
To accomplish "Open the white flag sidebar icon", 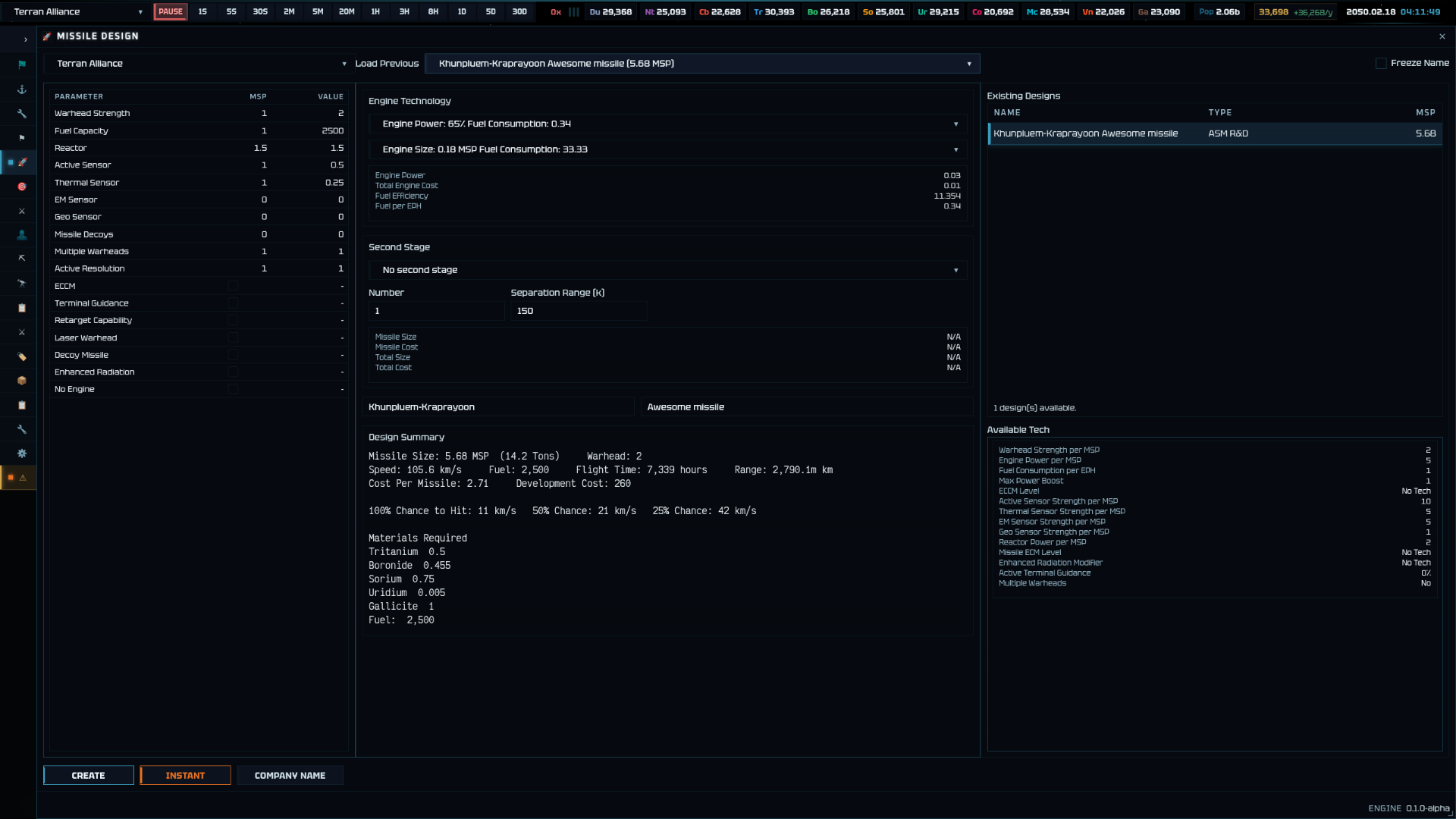I will 22,138.
